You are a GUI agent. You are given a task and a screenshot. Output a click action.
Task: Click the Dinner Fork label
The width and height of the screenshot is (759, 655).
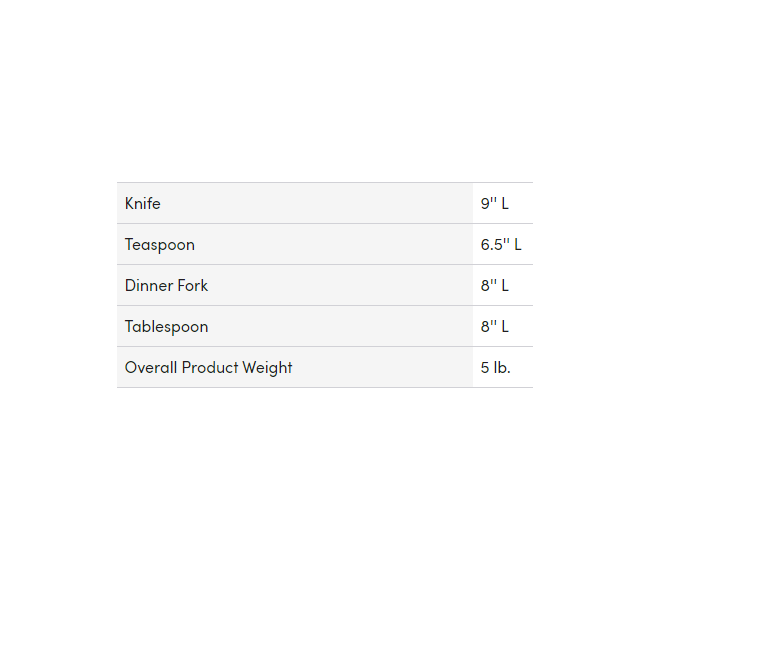click(166, 286)
